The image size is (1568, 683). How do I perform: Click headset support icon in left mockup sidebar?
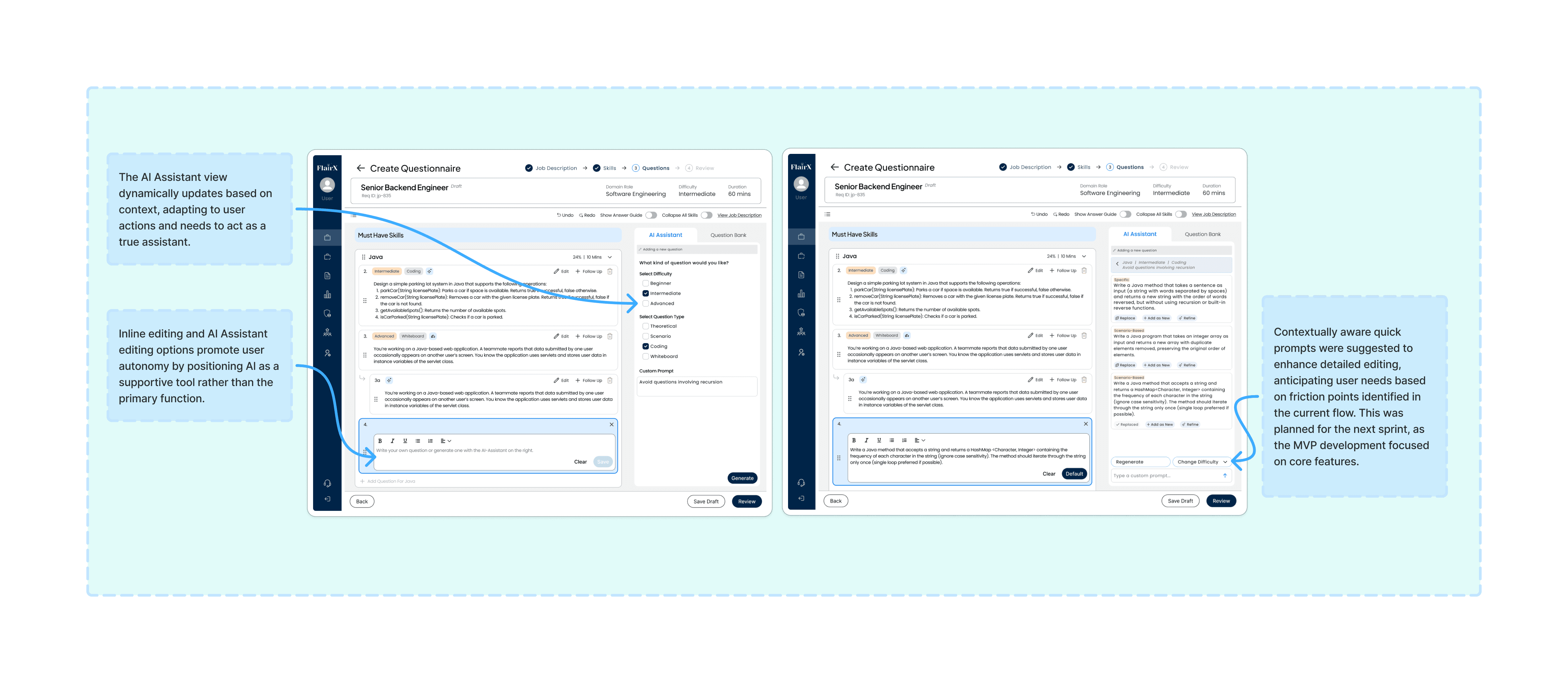pyautogui.click(x=328, y=483)
